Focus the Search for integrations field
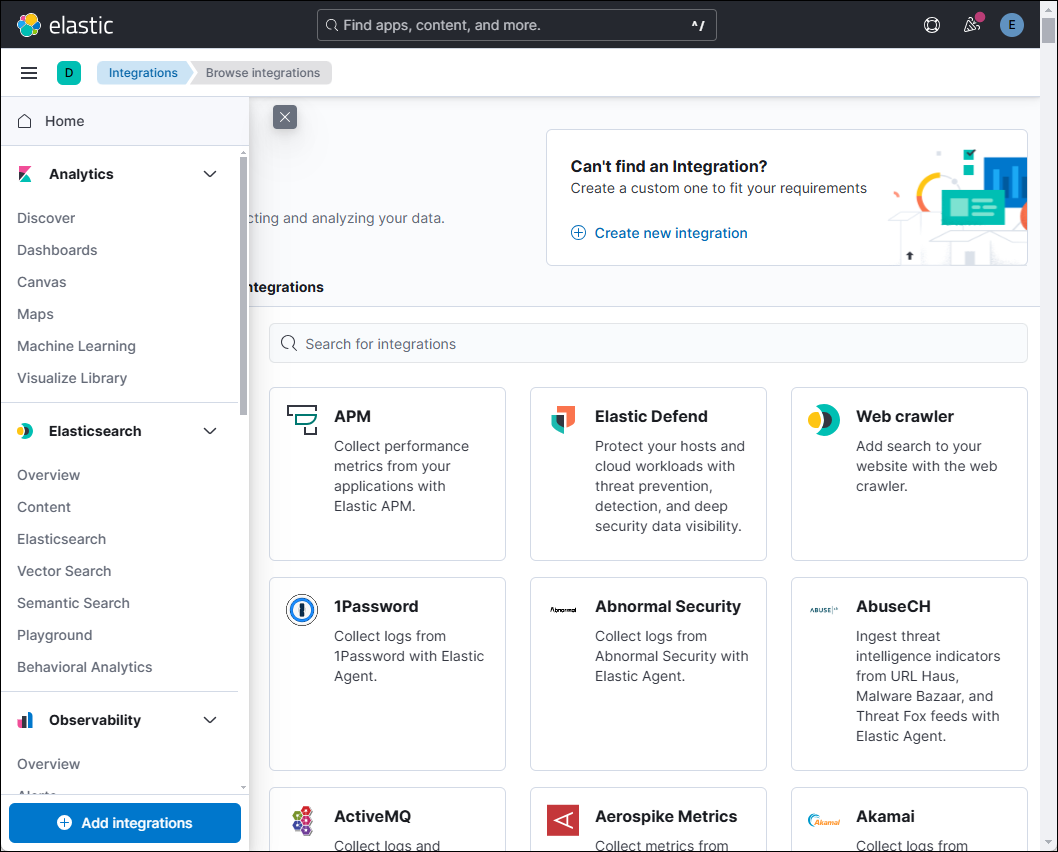This screenshot has height=852, width=1058. 648,343
